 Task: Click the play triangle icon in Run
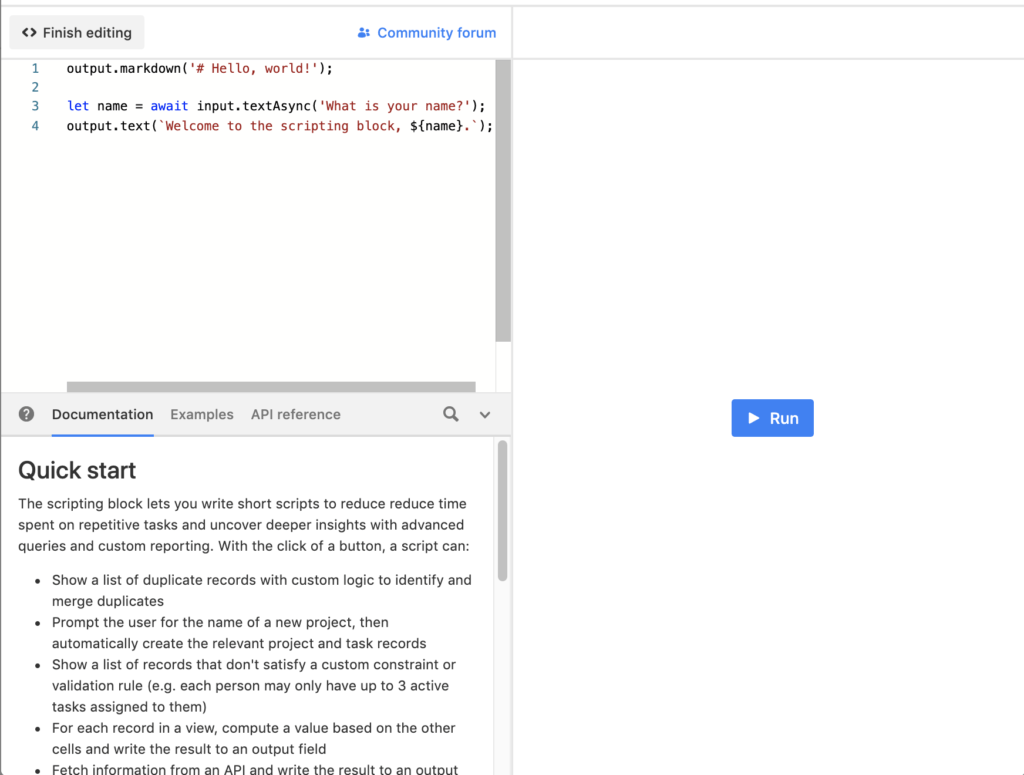(x=754, y=418)
